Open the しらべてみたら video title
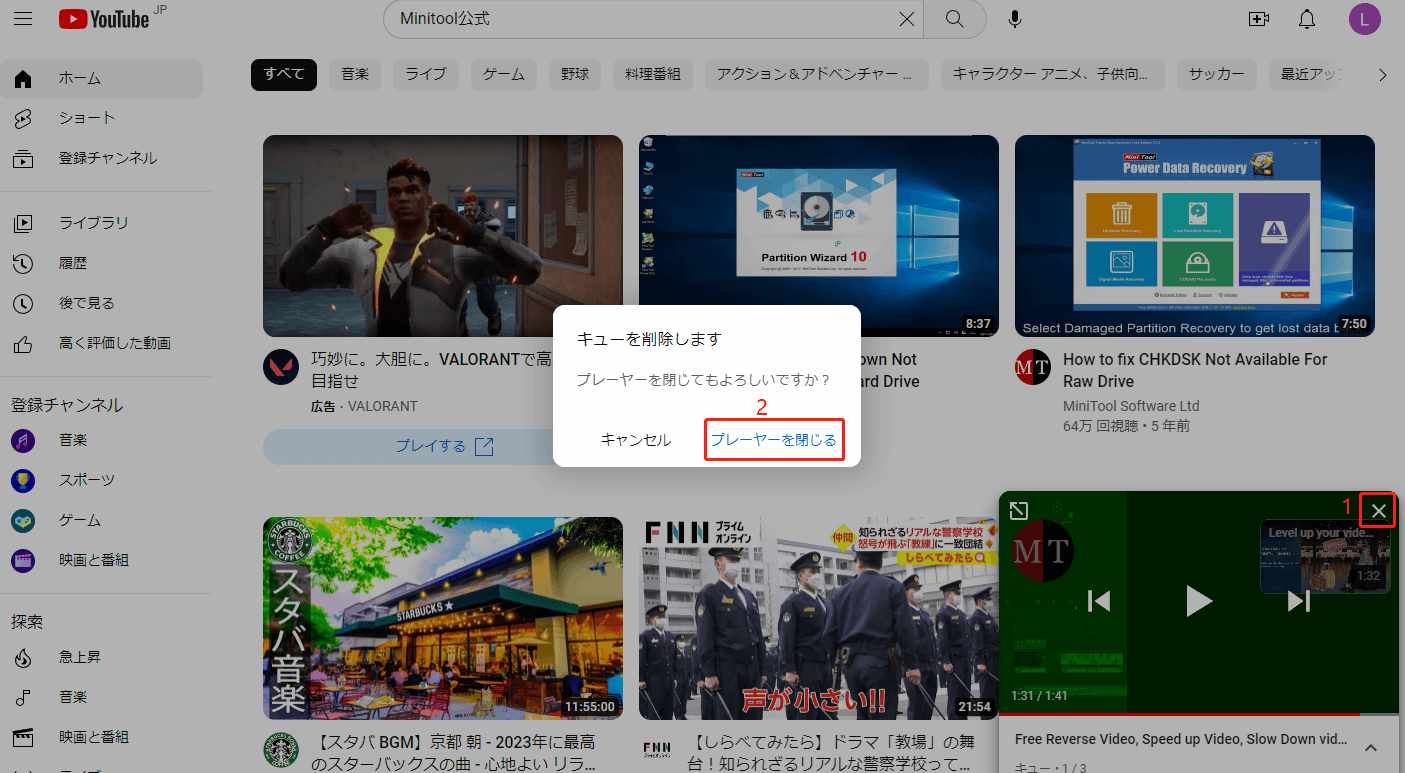This screenshot has height=773, width=1405. 829,753
